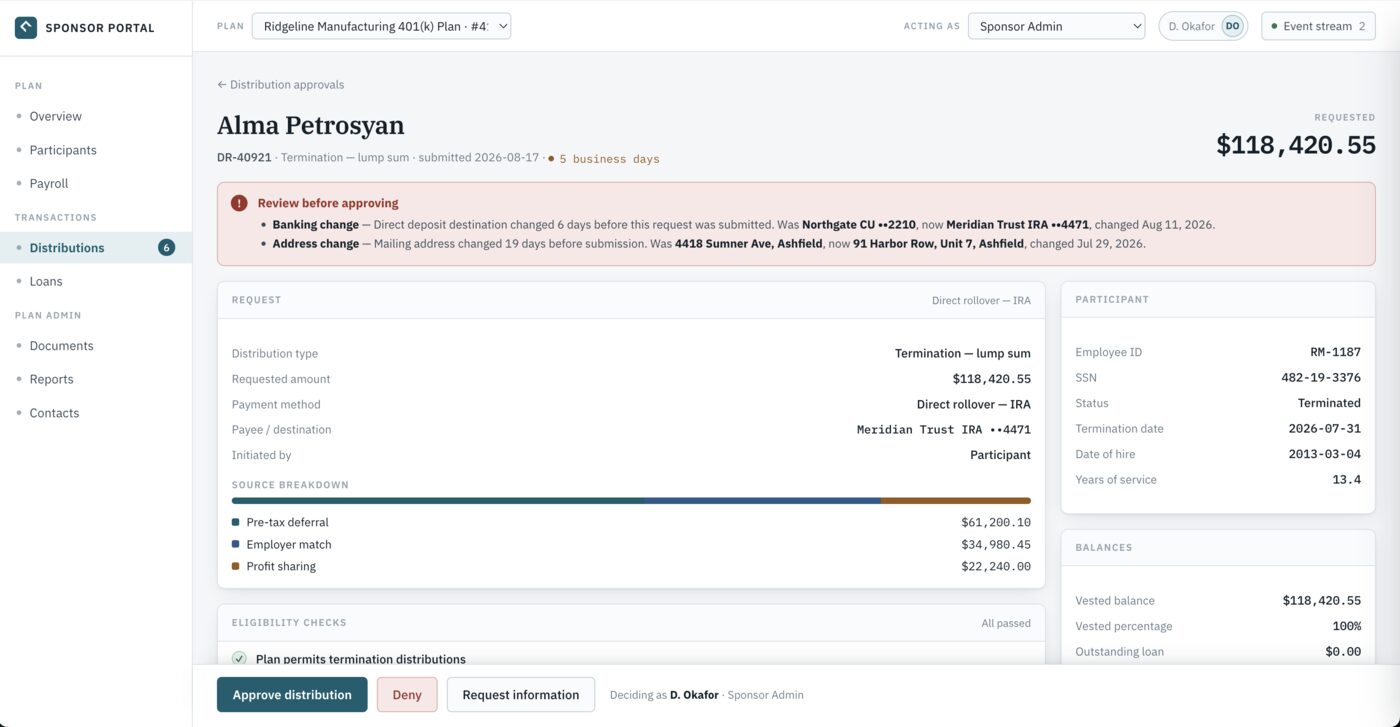Viewport: 1400px width, 727px height.
Task: Open Reports in sidebar
Action: click(96, 379)
